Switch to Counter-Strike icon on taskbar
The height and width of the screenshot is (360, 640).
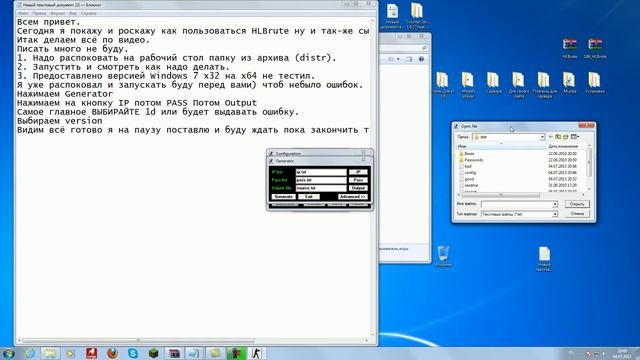pyautogui.click(x=256, y=353)
